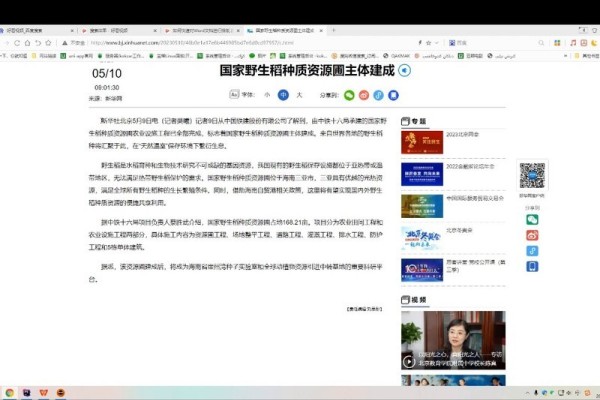Reload the page with browser refresh button
This screenshot has width=600, height=400.
tap(17, 43)
